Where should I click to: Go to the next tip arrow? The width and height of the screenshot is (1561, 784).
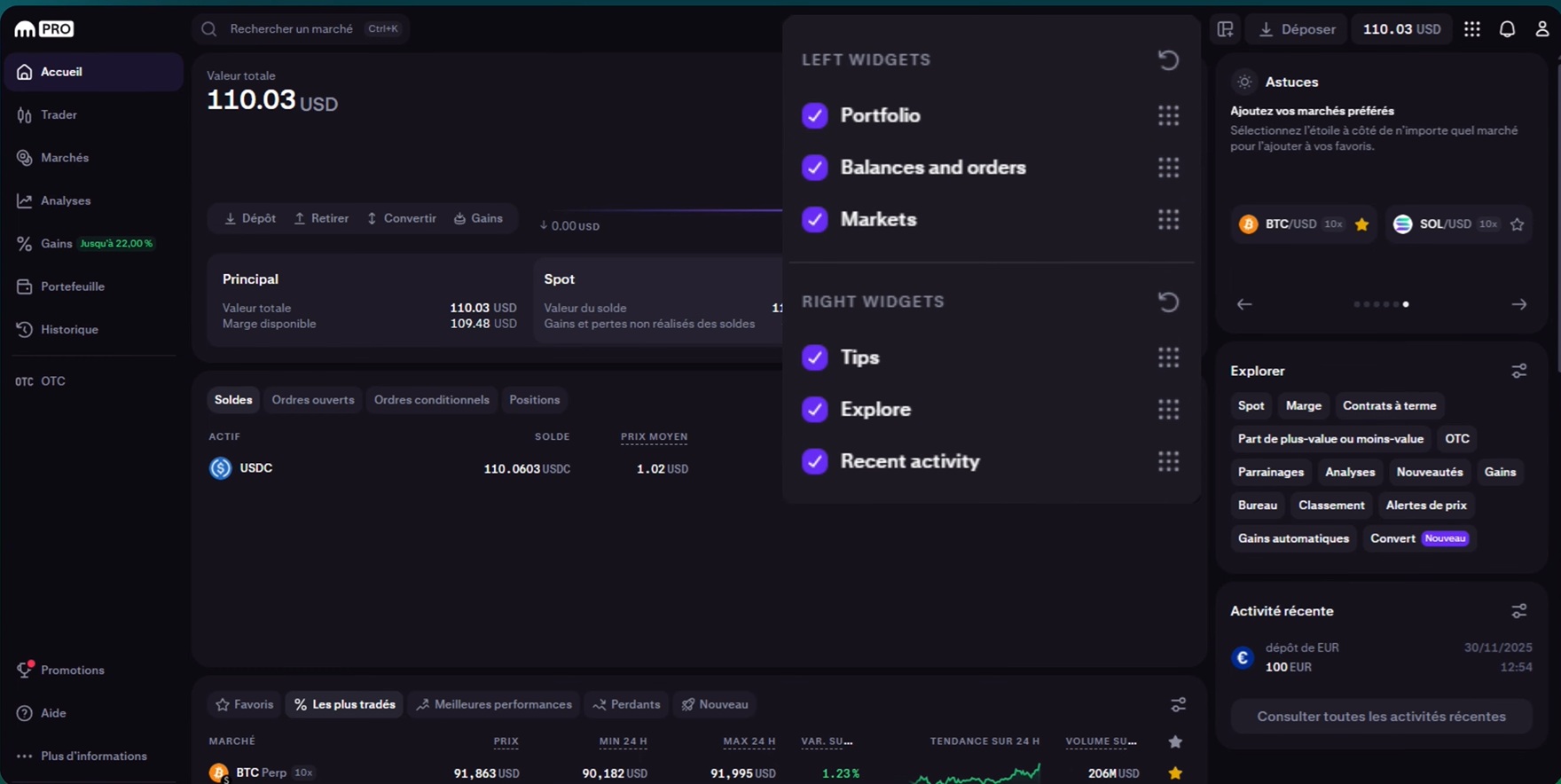pos(1519,304)
